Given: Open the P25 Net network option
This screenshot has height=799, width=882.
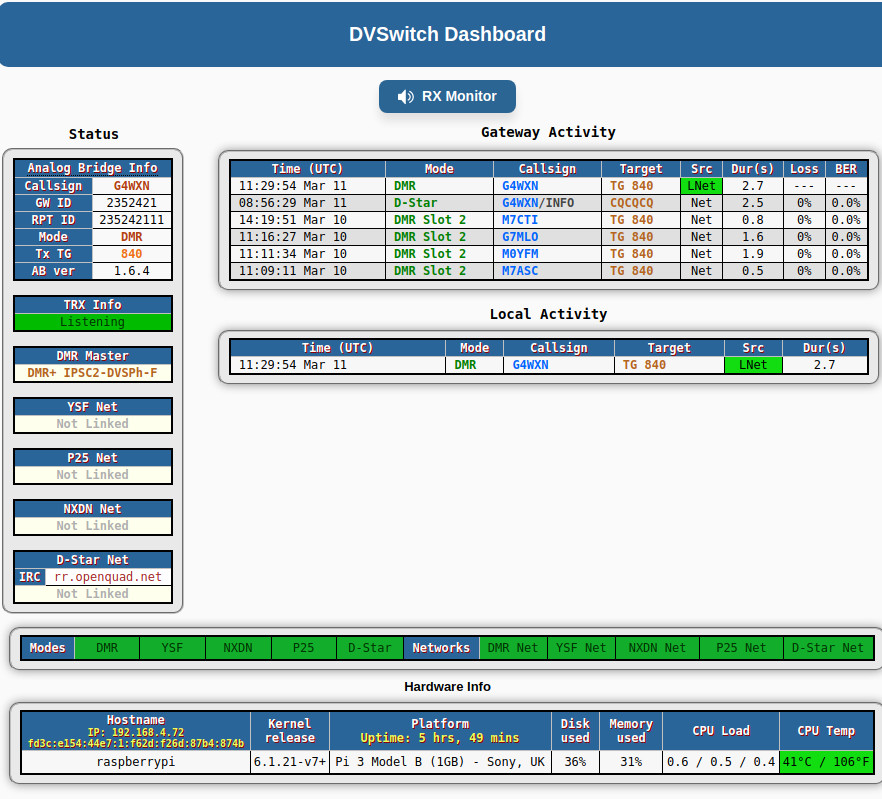Looking at the screenshot, I should click(740, 647).
